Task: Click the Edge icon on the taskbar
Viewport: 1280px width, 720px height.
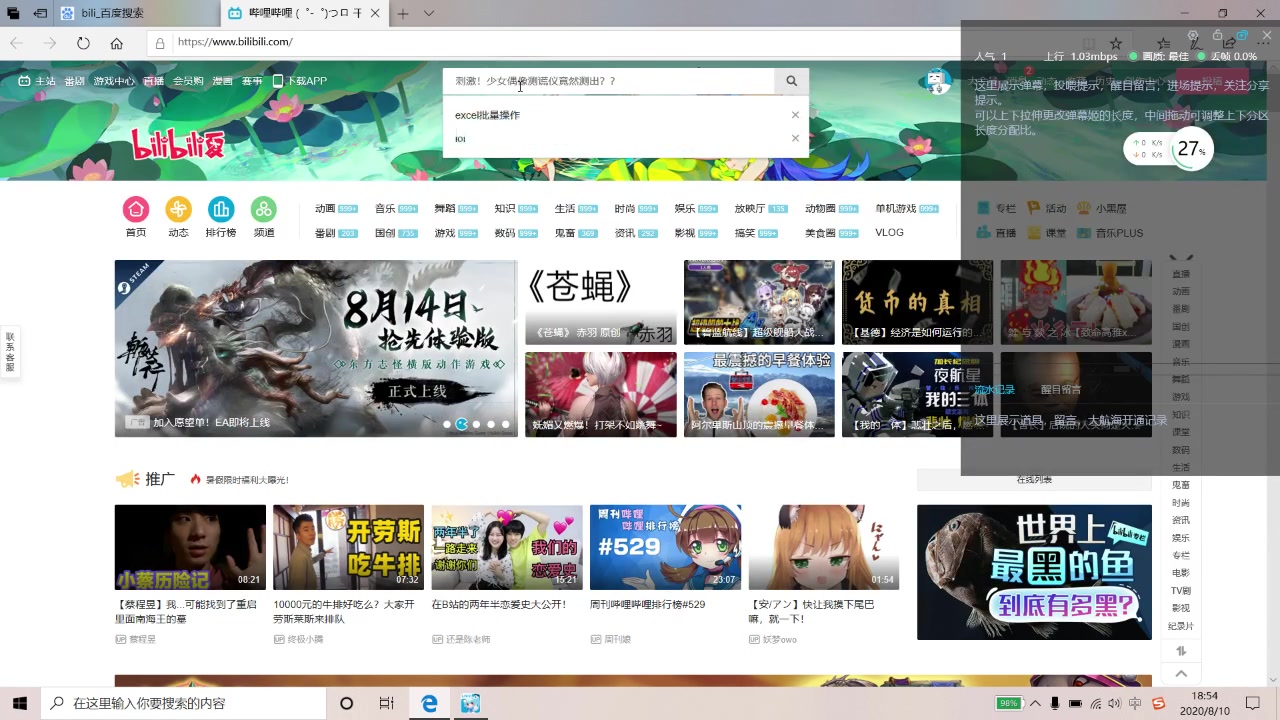Action: (429, 703)
